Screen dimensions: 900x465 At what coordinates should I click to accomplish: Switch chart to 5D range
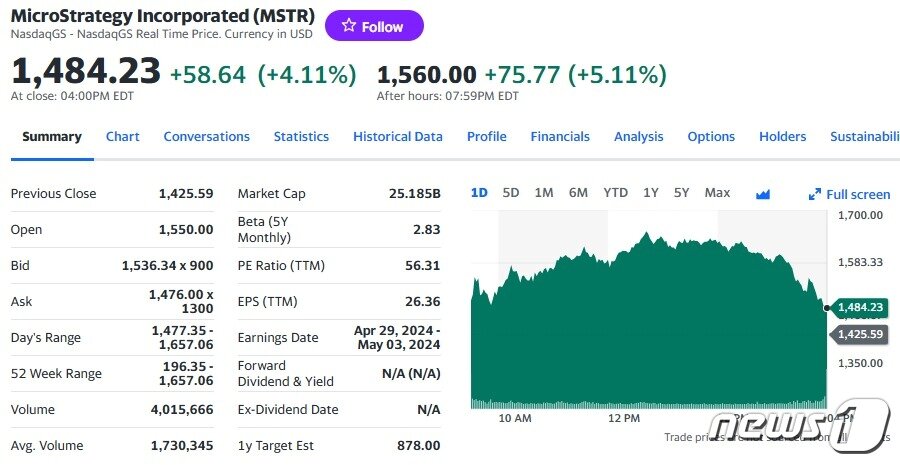click(x=511, y=193)
